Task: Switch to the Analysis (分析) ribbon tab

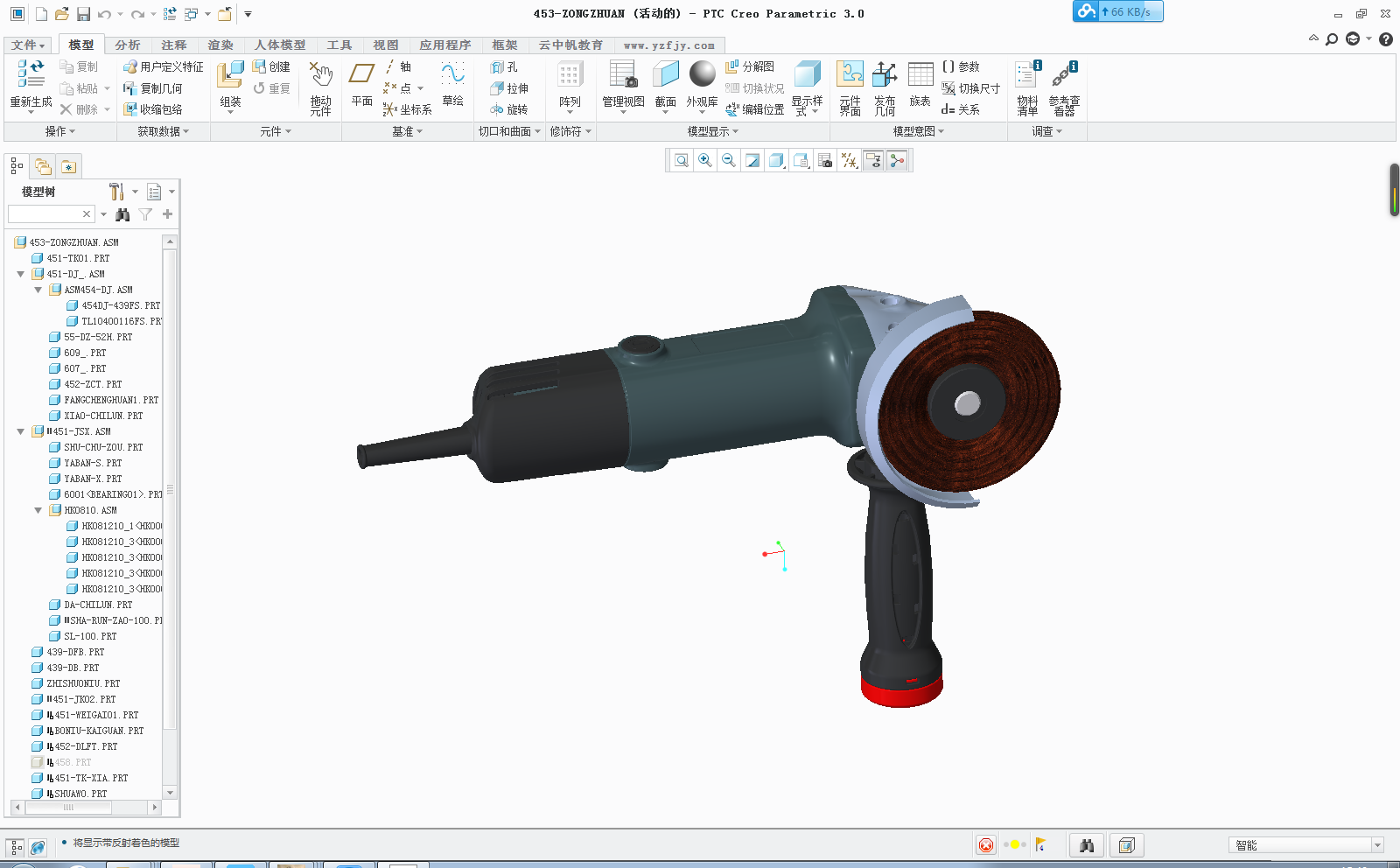Action: pyautogui.click(x=127, y=45)
